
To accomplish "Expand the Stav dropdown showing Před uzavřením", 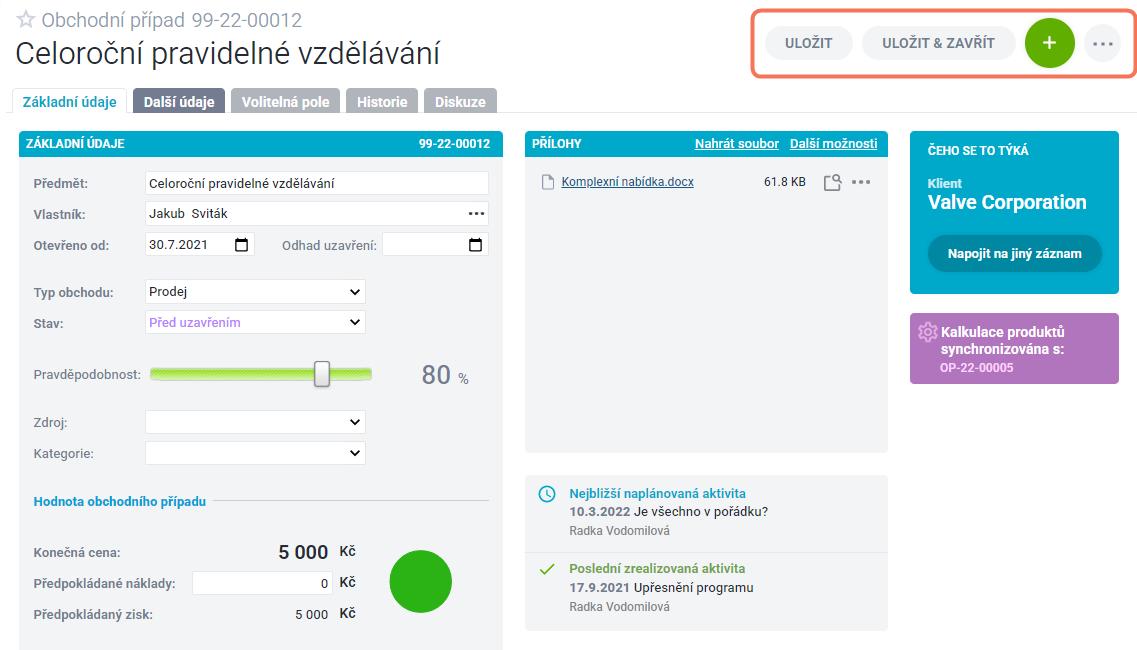I will tap(255, 322).
